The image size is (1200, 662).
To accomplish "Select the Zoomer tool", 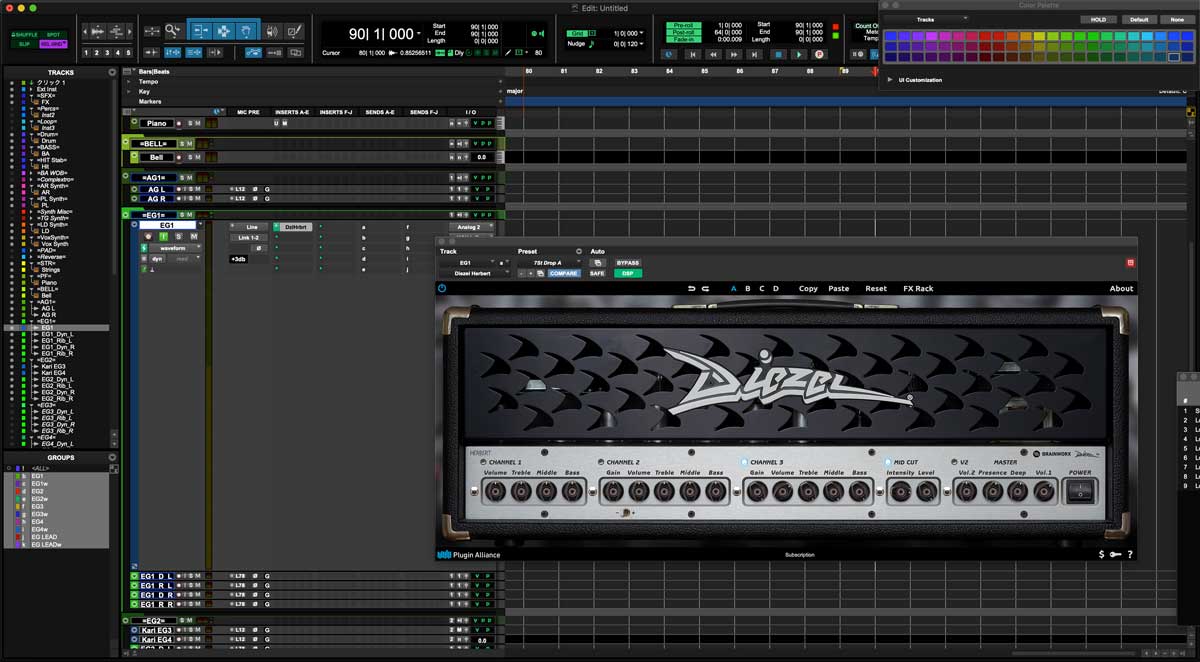I will pos(173,31).
